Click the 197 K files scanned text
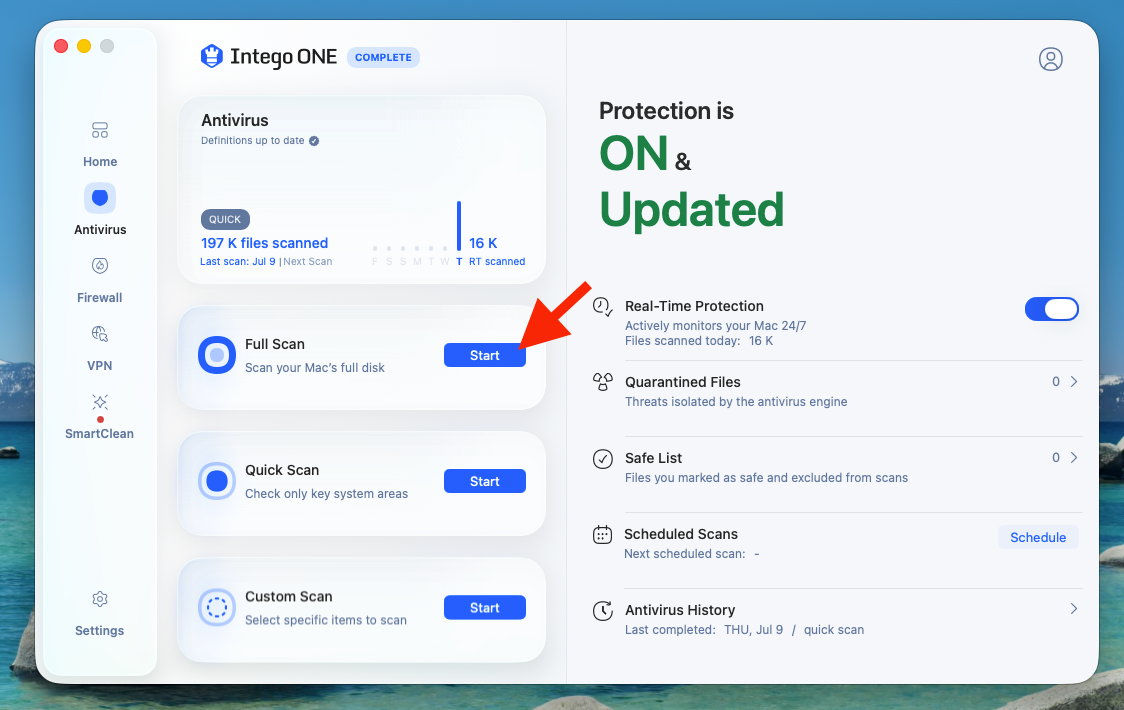 pyautogui.click(x=265, y=243)
